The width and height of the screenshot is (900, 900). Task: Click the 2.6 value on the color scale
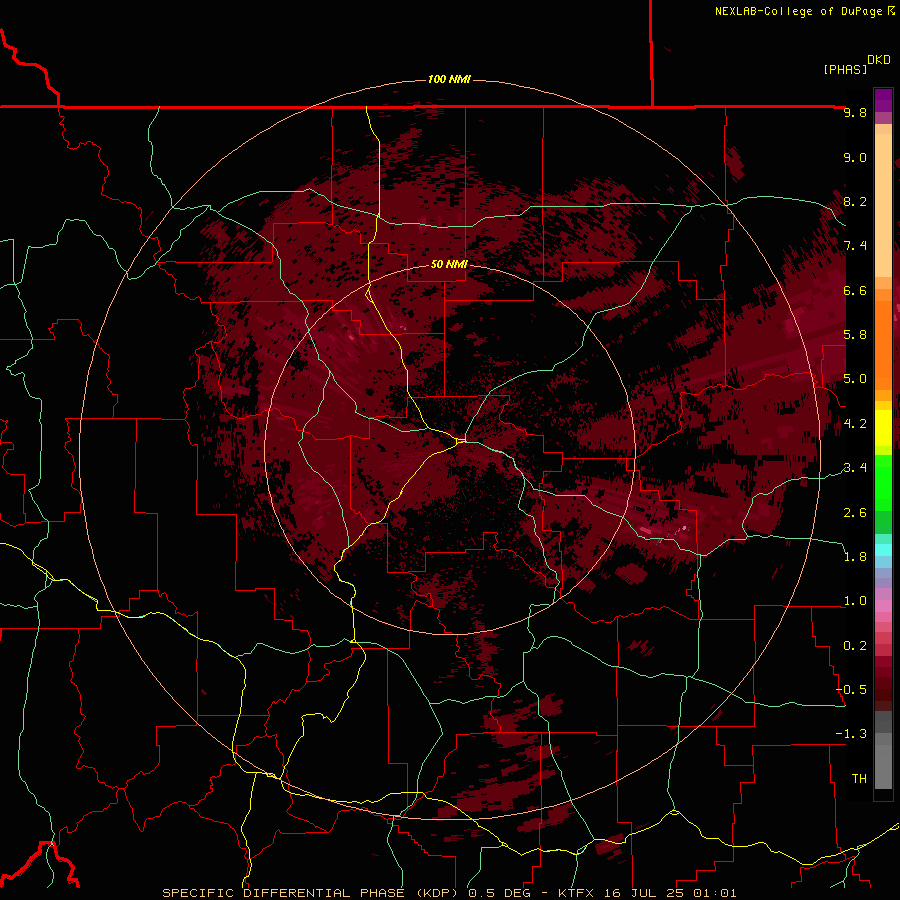tap(855, 512)
